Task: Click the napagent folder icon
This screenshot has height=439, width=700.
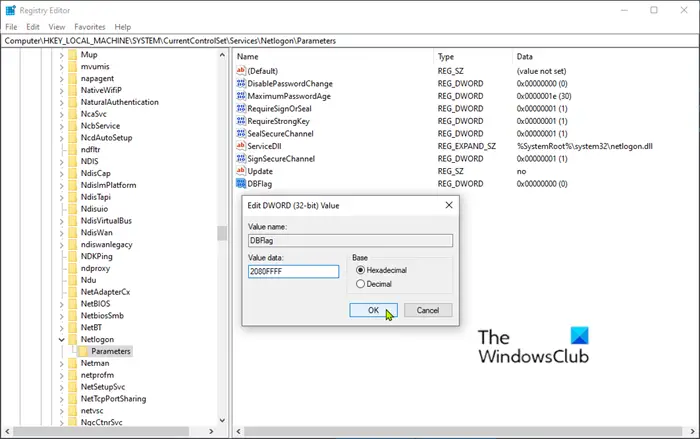Action: [73, 78]
